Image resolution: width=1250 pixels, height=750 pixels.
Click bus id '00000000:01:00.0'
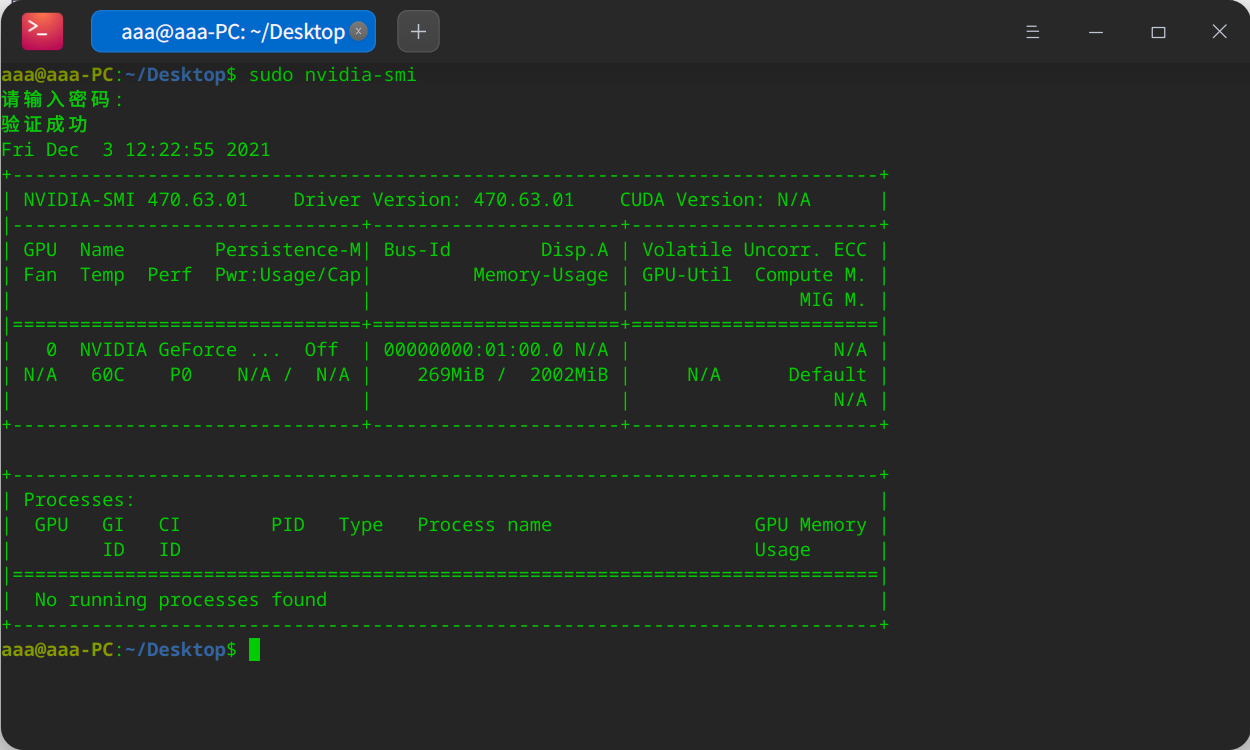(x=474, y=350)
